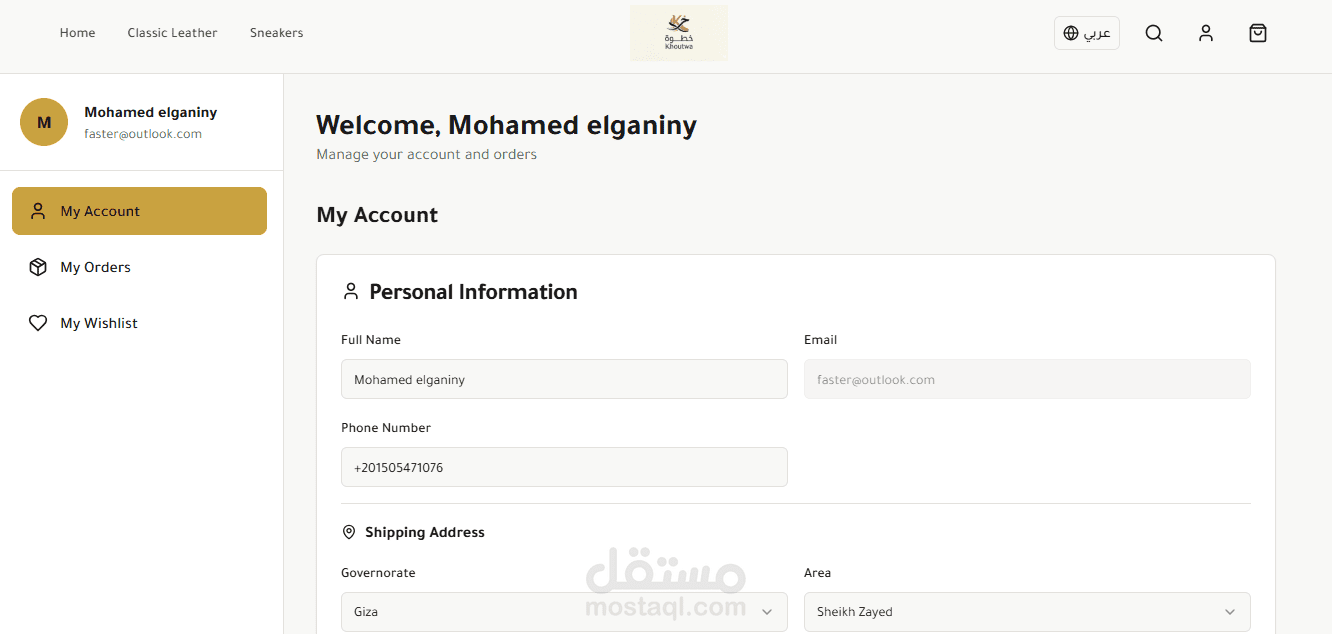This screenshot has height=634, width=1332.
Task: Click the Khoutwa logo image
Action: point(679,33)
